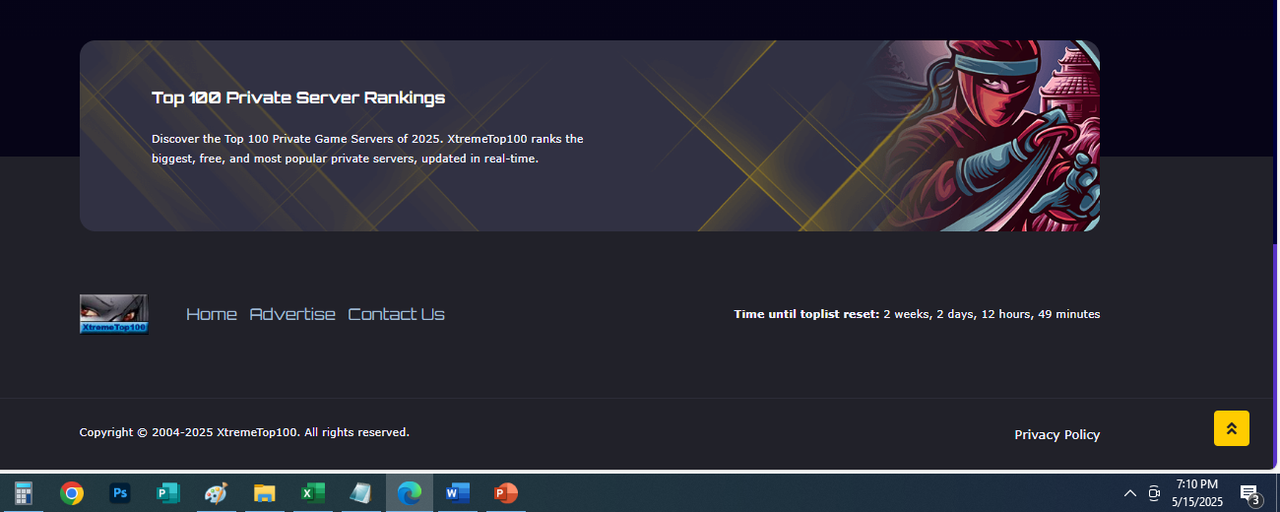Click the XtremeTop100 logo in the footer
This screenshot has height=512, width=1280.
pyautogui.click(x=114, y=314)
